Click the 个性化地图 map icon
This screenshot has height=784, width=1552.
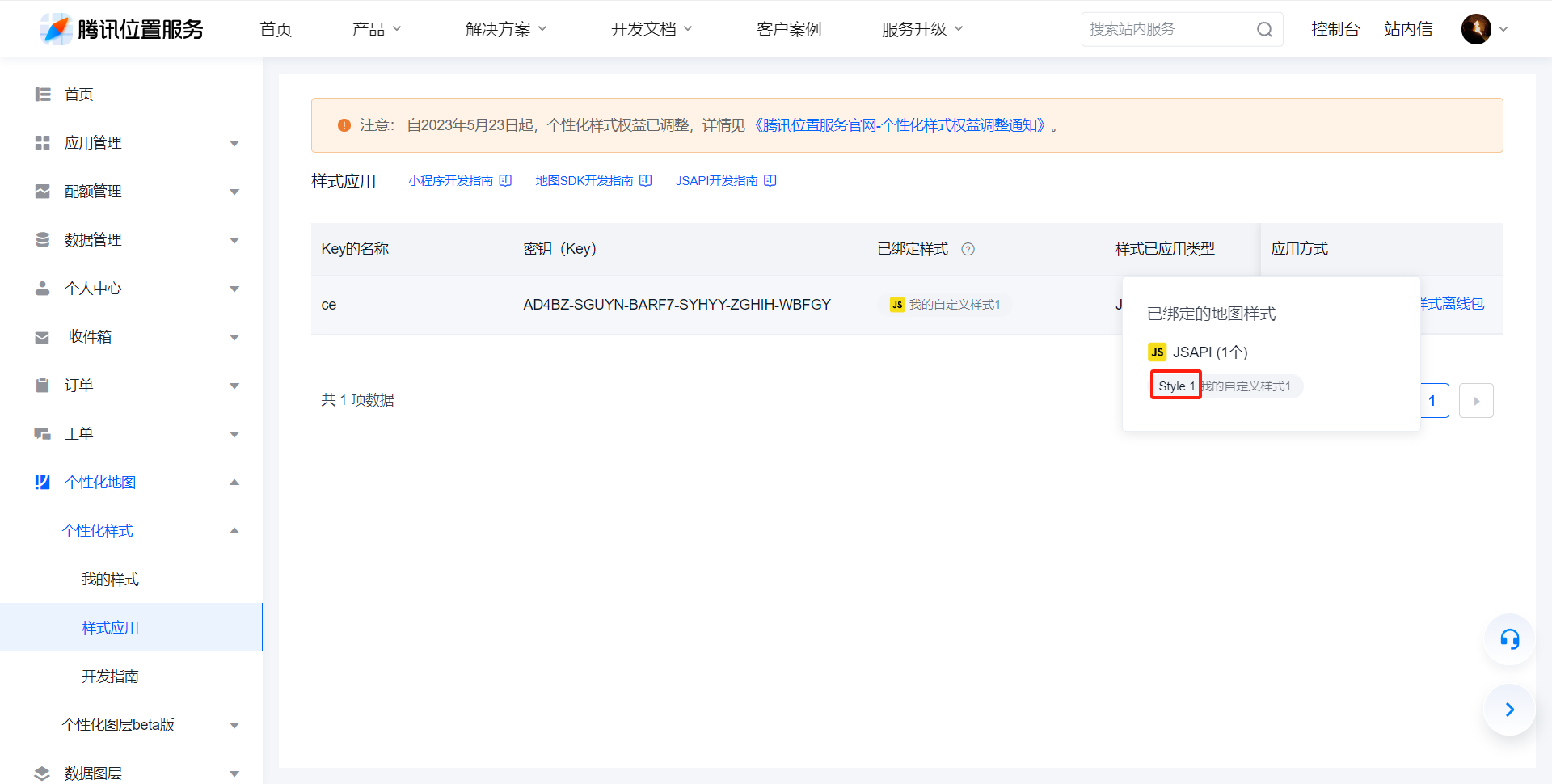point(43,483)
